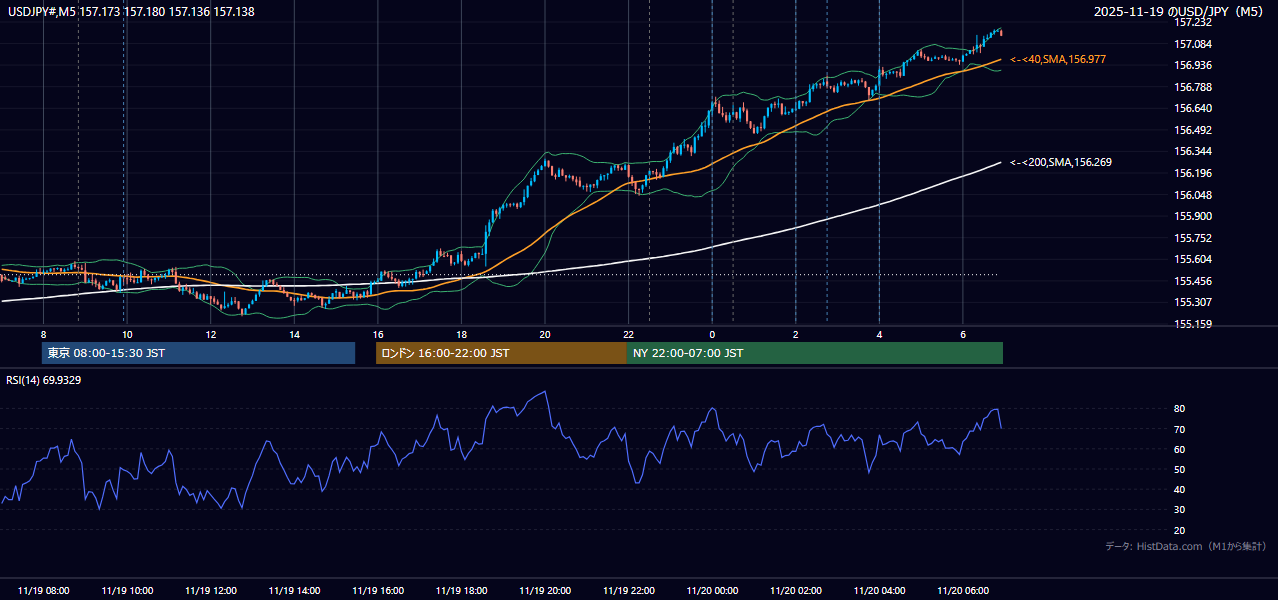This screenshot has height=600, width=1278.
Task: Click price level 156.196 on the axis
Action: pyautogui.click(x=1193, y=173)
